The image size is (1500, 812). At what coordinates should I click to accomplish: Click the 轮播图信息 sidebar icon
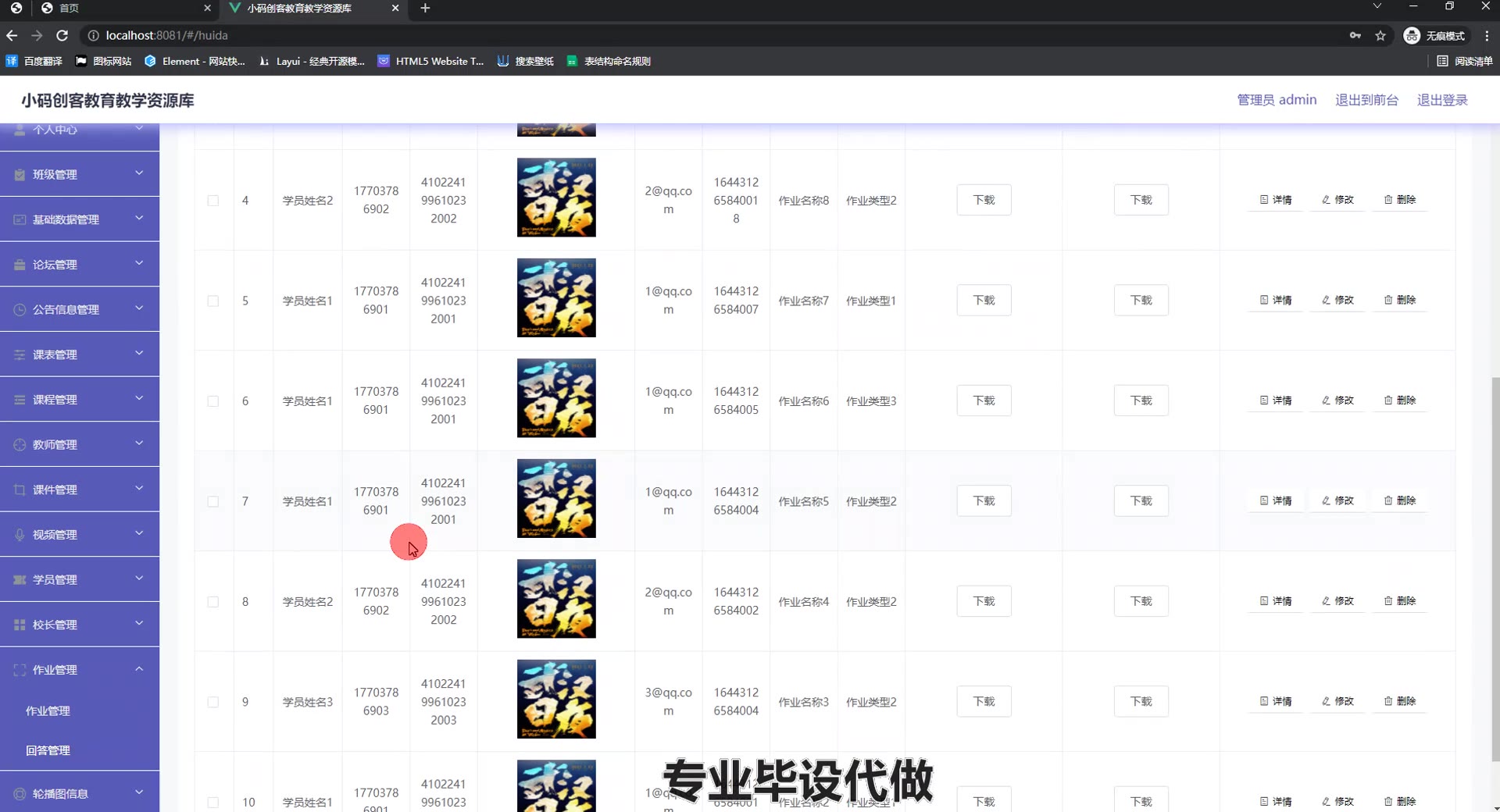(20, 794)
